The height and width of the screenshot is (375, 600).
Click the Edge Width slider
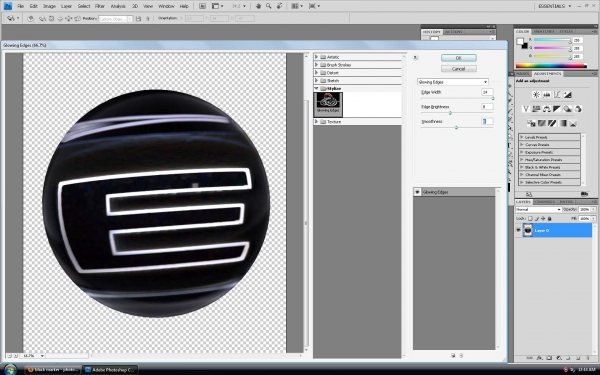click(457, 98)
